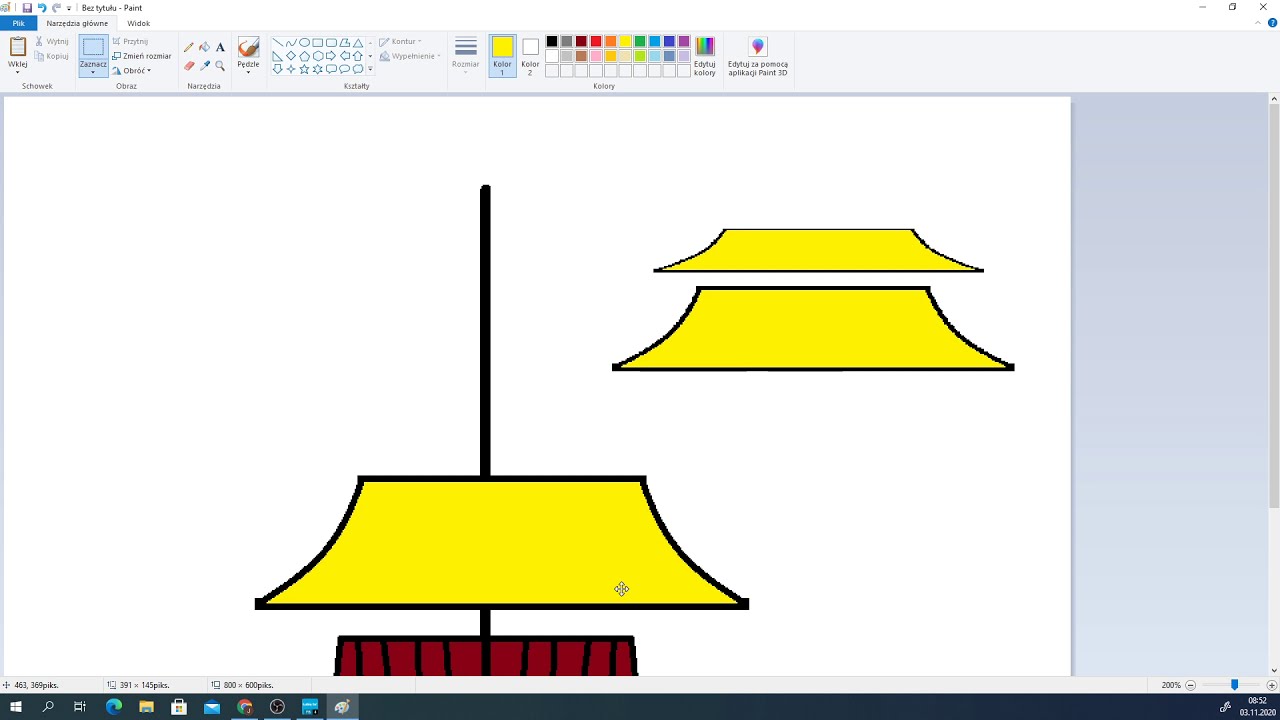
Task: Open the Windows Start menu
Action: [x=16, y=707]
